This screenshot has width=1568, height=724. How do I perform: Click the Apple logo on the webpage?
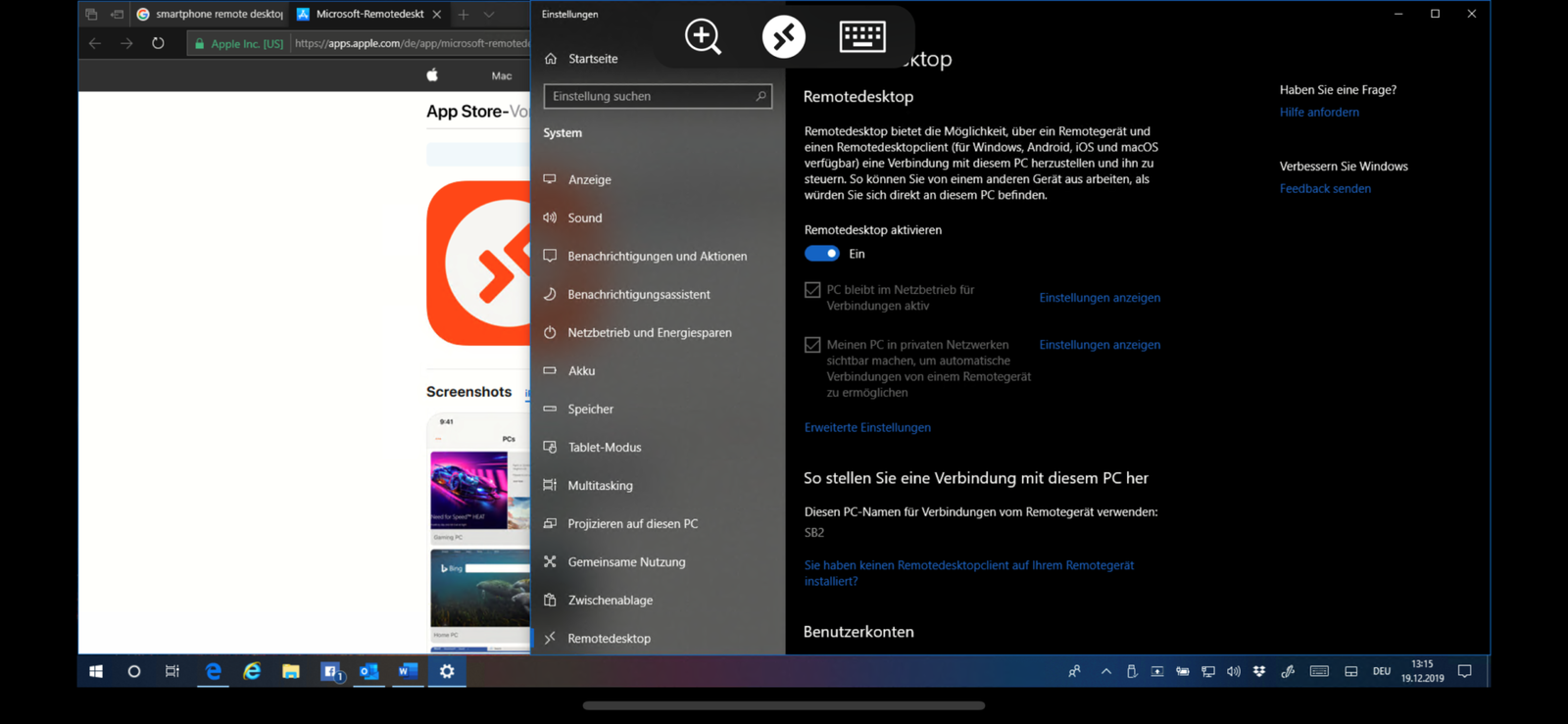[432, 74]
